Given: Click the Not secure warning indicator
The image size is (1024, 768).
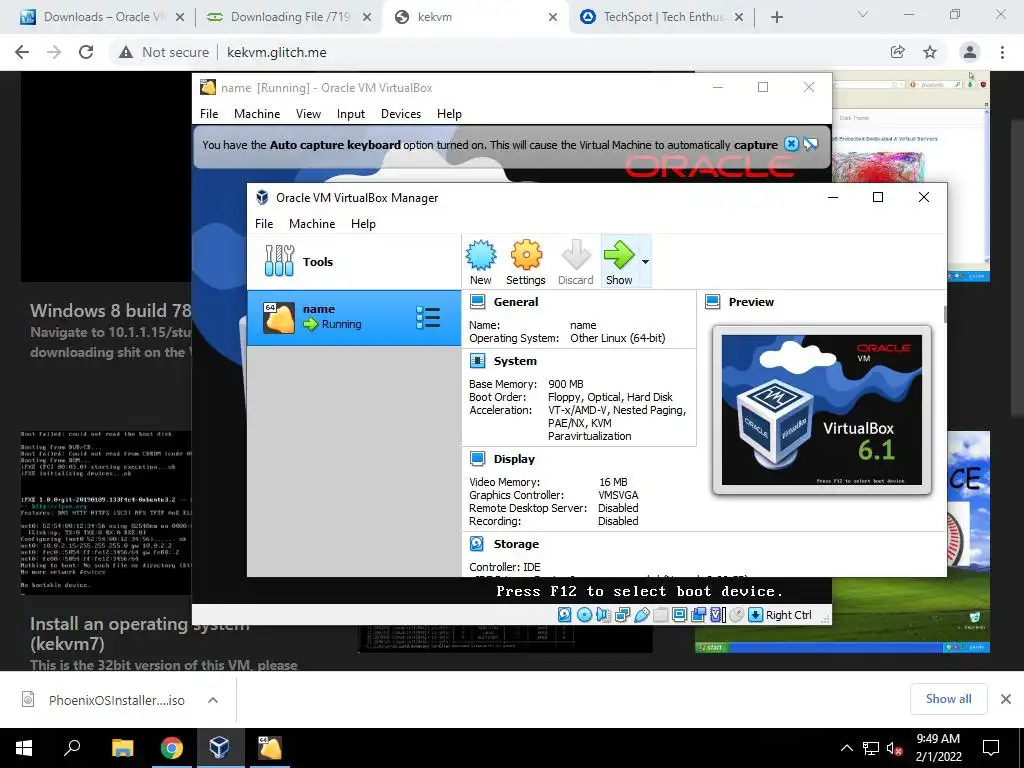Looking at the screenshot, I should point(163,52).
